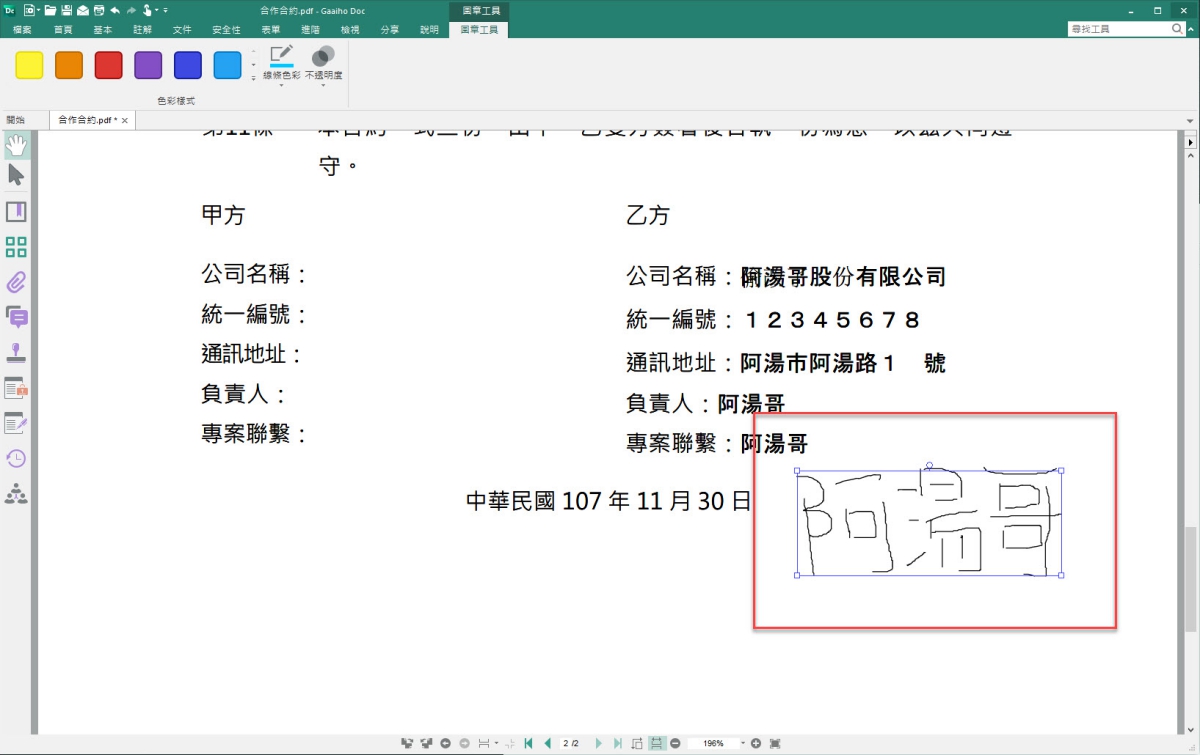Screen dimensions: 1200x755
Task: Click the previous view back circle arrow
Action: 446,744
